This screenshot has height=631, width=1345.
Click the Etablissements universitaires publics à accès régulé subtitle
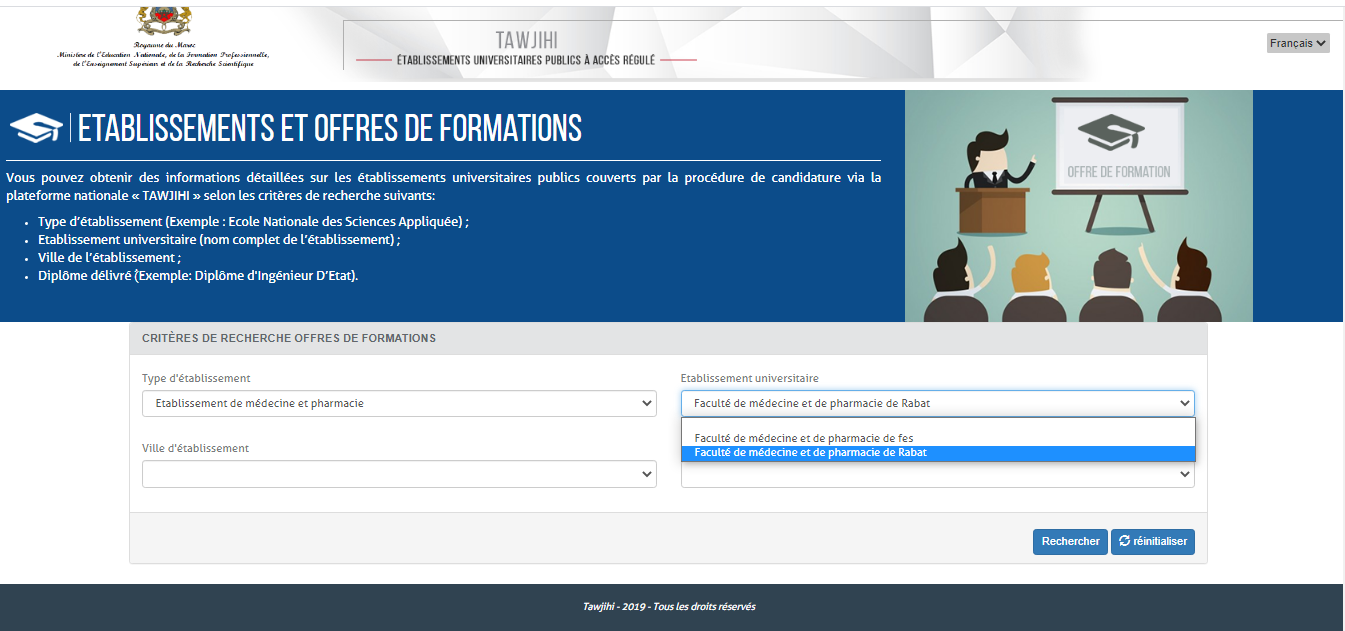tap(526, 60)
